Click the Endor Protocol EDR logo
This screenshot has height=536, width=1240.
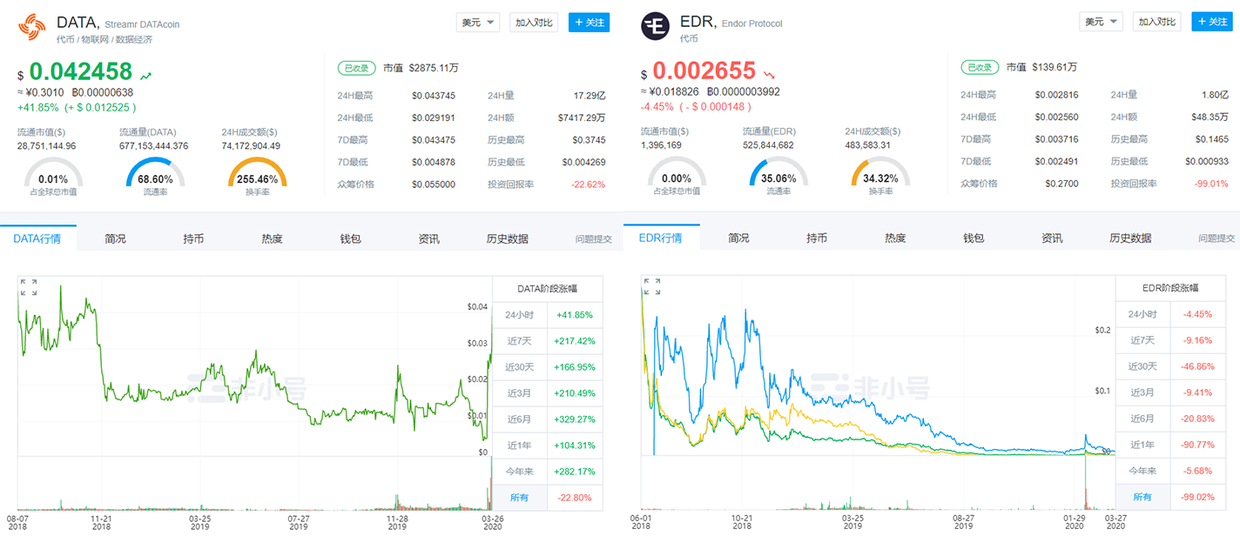click(656, 26)
